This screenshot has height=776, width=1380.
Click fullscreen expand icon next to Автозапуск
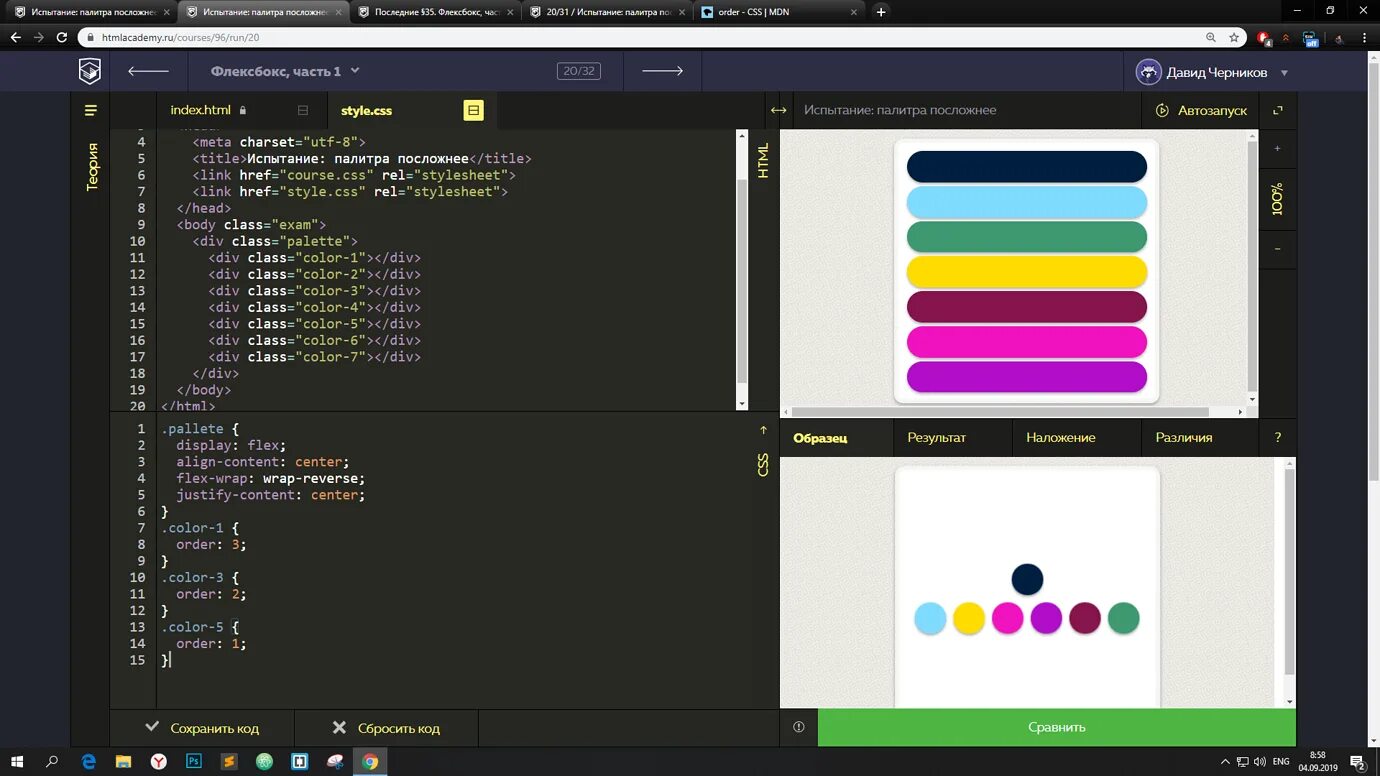coord(1277,110)
